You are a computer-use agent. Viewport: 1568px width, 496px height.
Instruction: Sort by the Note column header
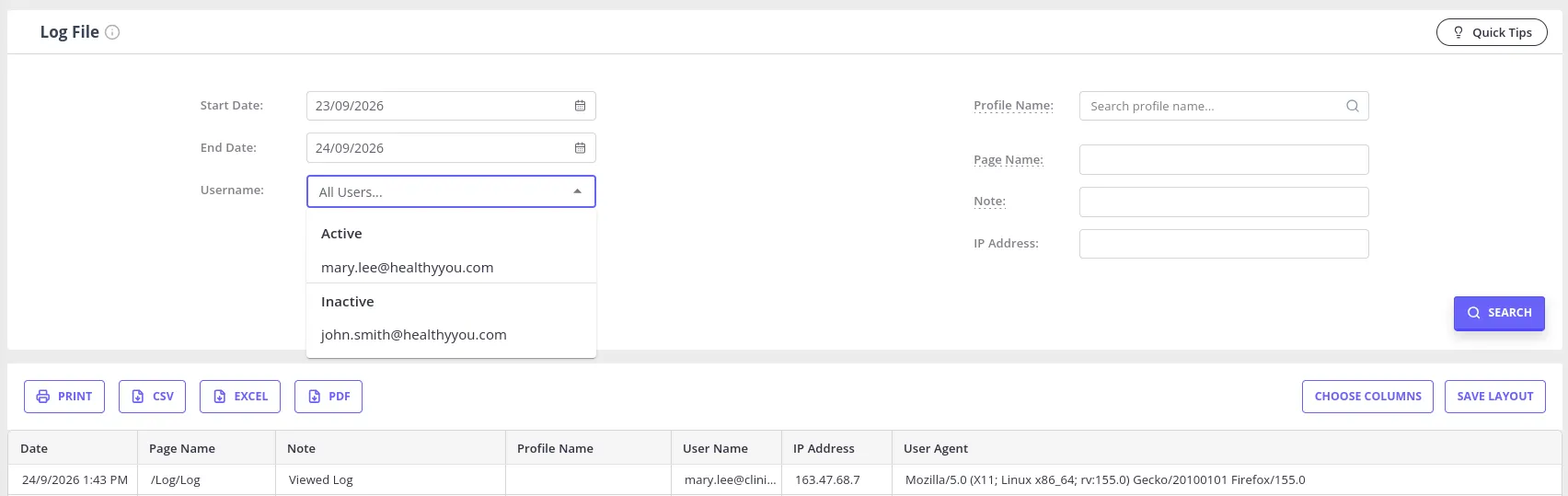click(x=390, y=448)
